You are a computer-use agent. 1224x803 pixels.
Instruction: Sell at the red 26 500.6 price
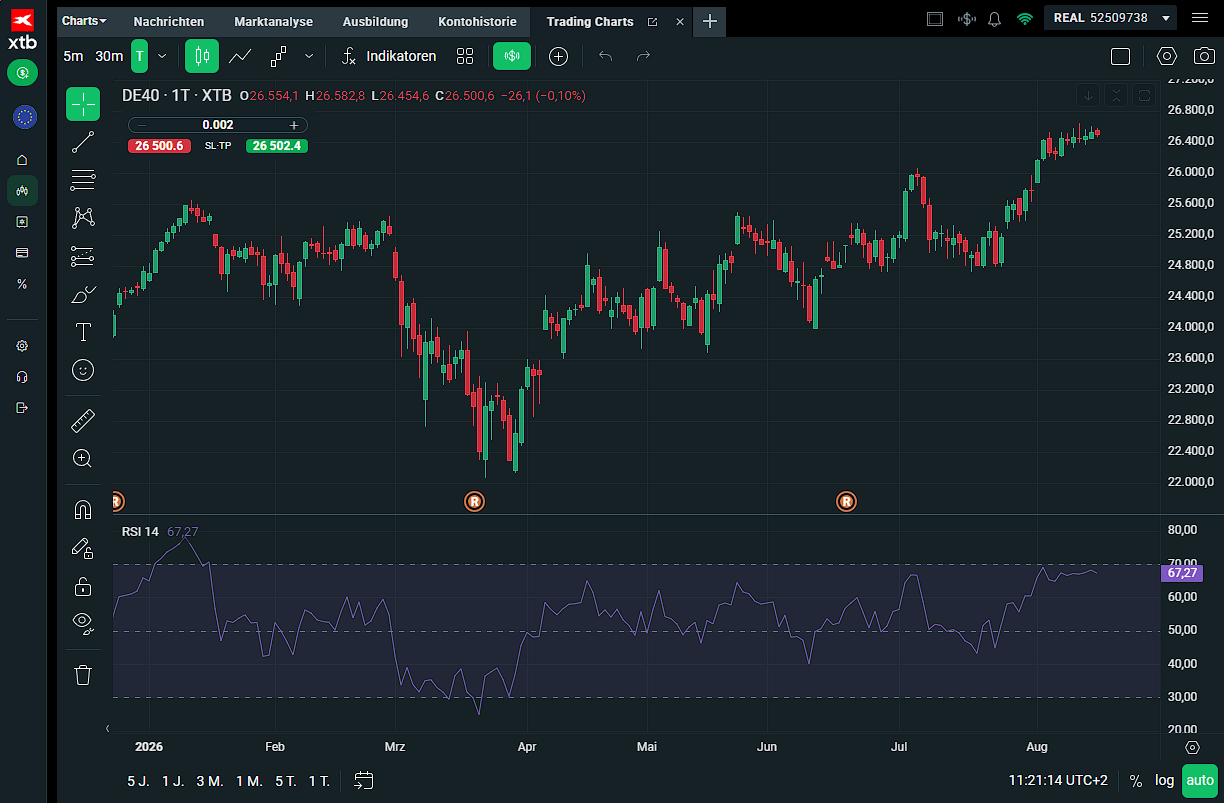[x=159, y=146]
